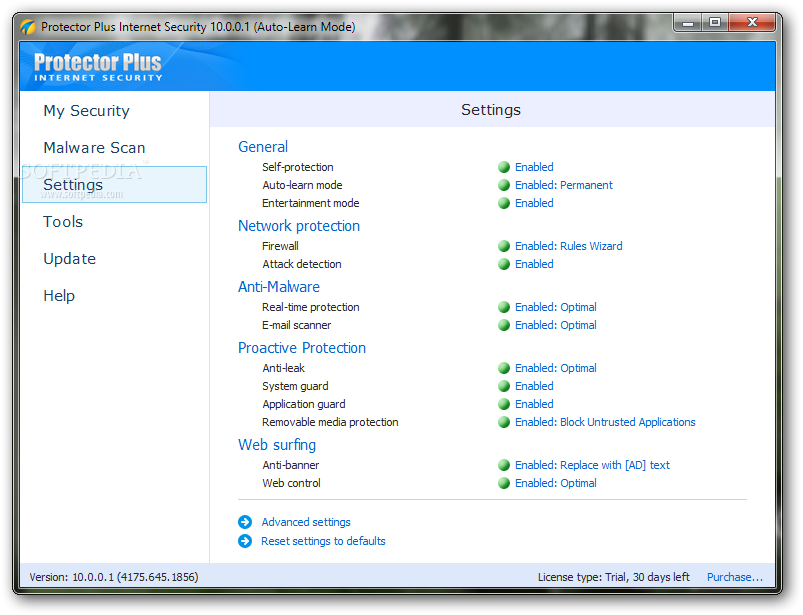
Task: Click 'License type: Trial, 30 days left' text
Action: tap(614, 577)
